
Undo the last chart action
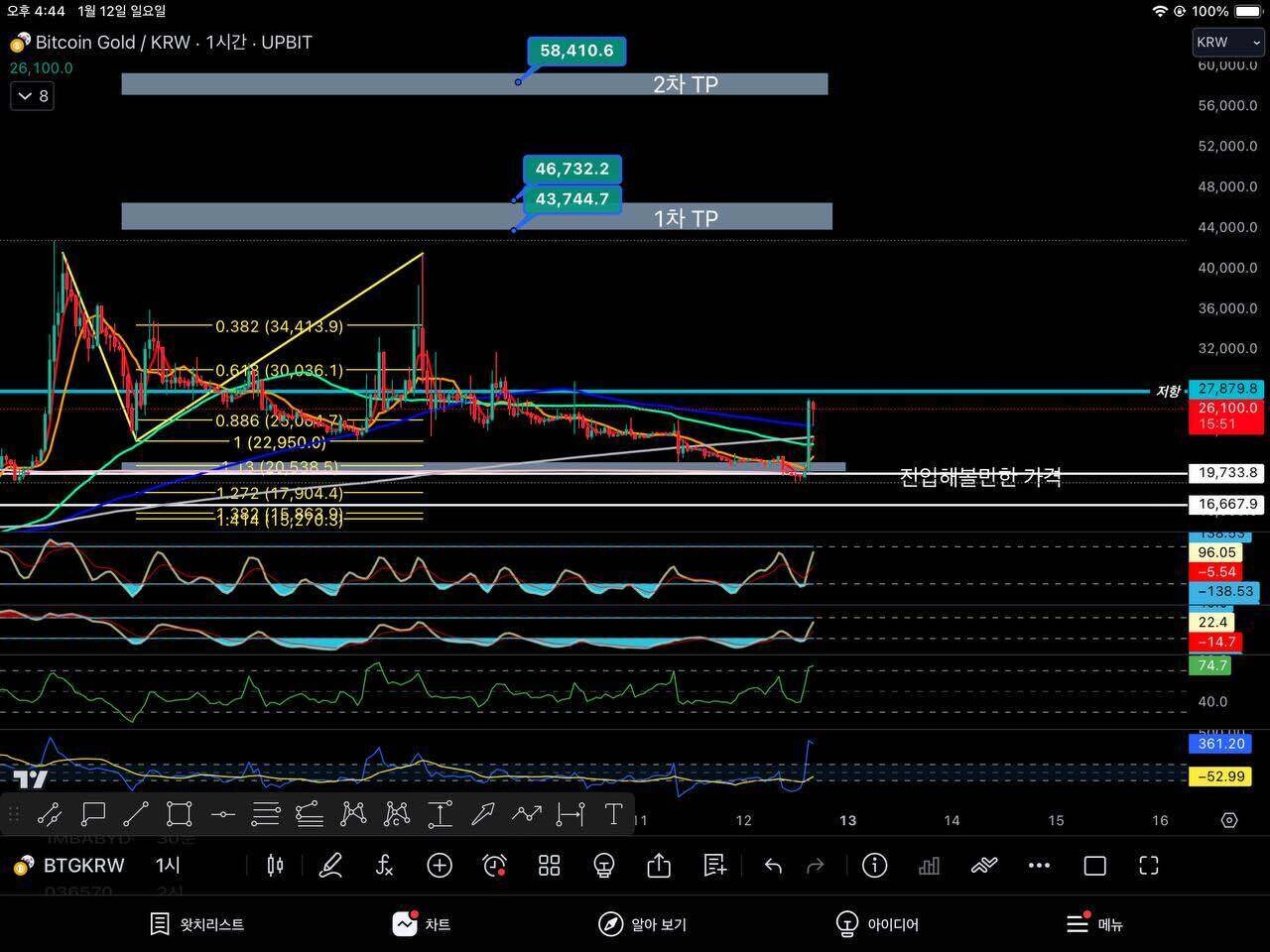click(x=773, y=866)
